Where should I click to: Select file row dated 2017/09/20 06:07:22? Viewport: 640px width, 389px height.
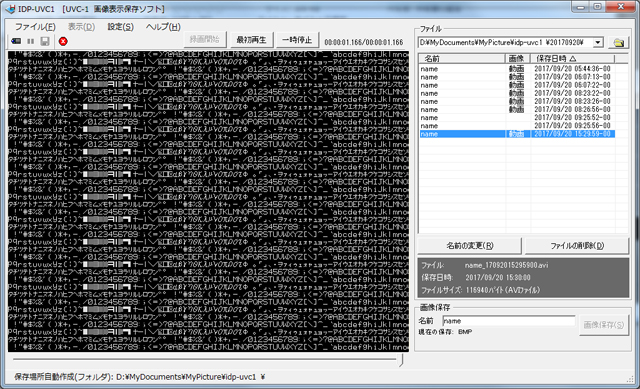[517, 85]
